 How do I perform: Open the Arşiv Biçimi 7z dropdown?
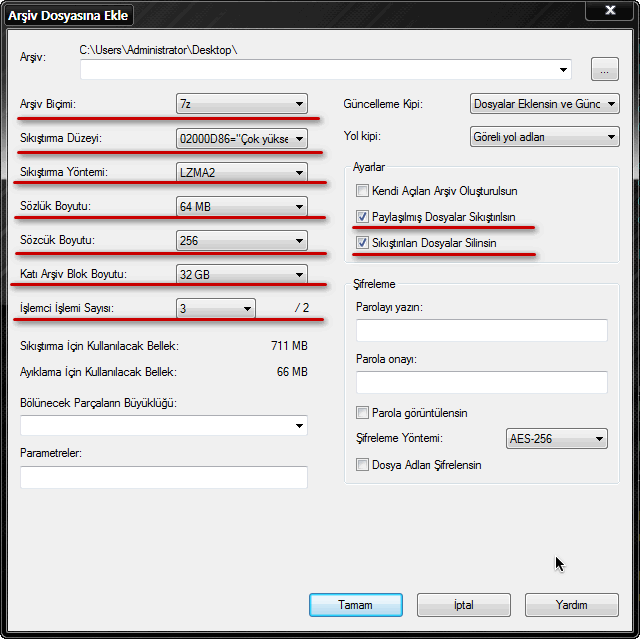click(242, 104)
